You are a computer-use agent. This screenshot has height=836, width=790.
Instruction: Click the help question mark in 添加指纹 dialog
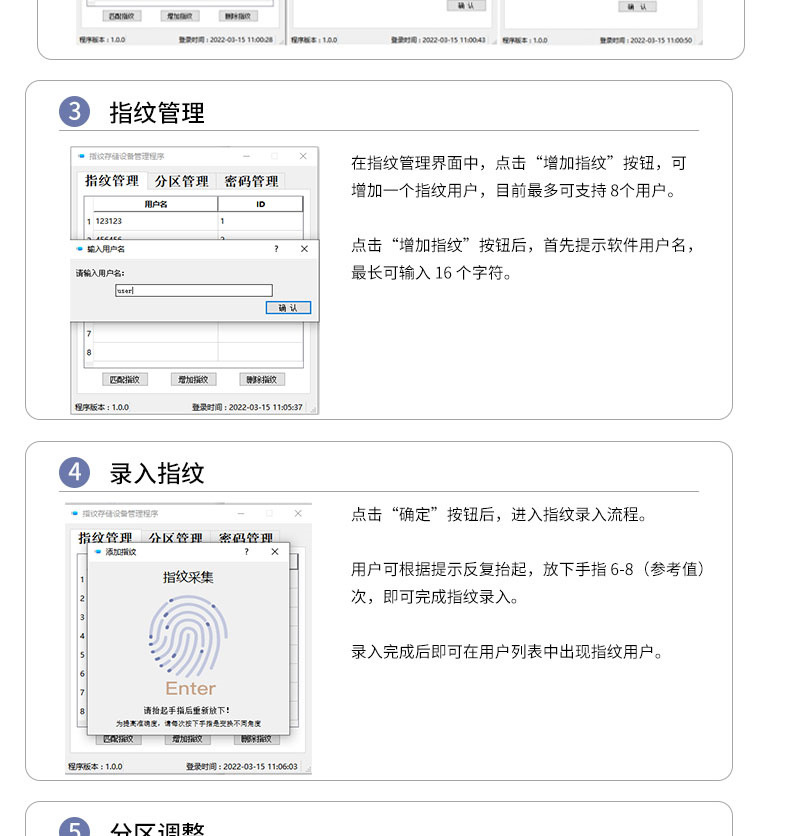click(x=246, y=552)
